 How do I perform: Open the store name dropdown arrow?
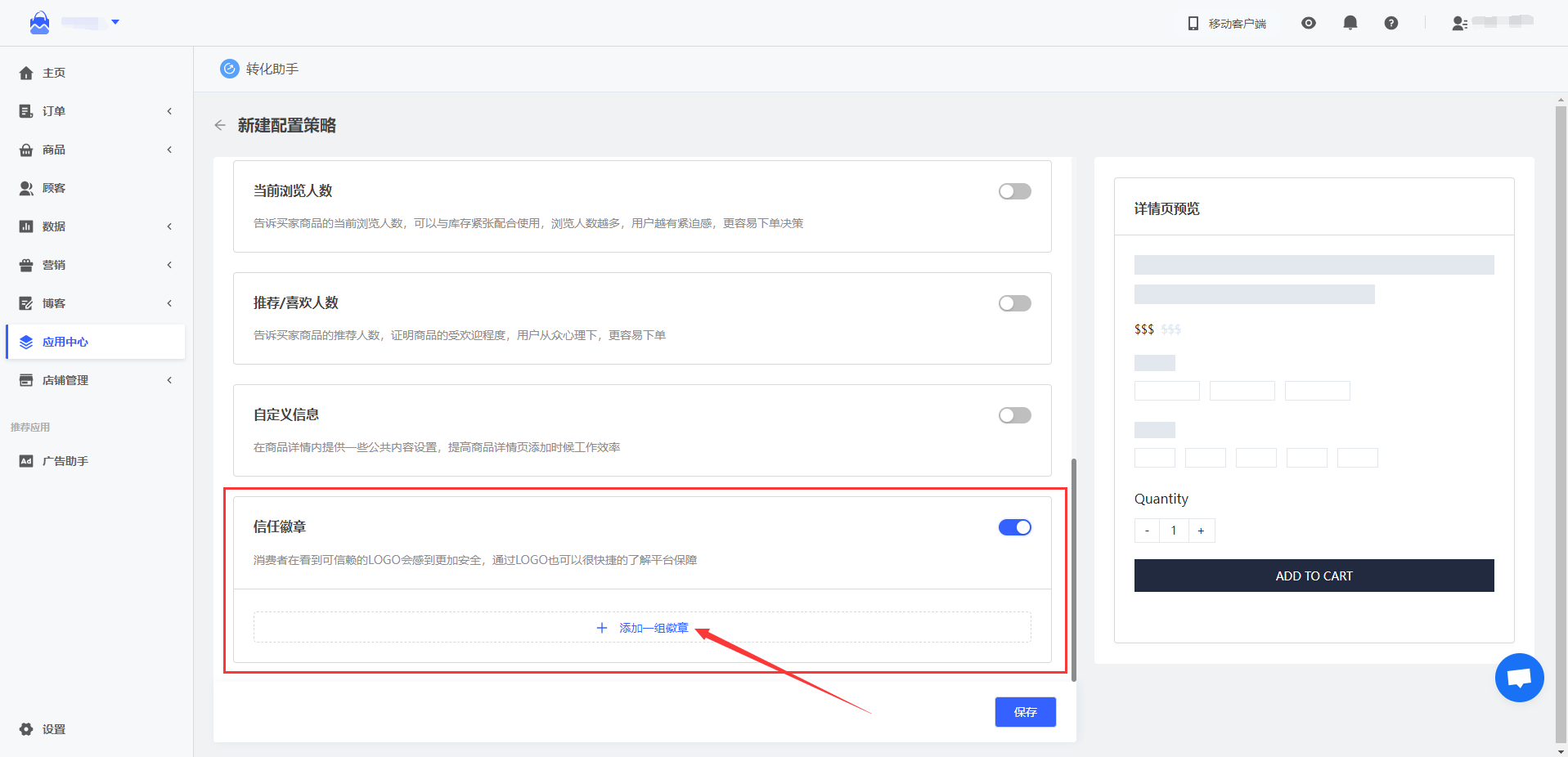[115, 22]
